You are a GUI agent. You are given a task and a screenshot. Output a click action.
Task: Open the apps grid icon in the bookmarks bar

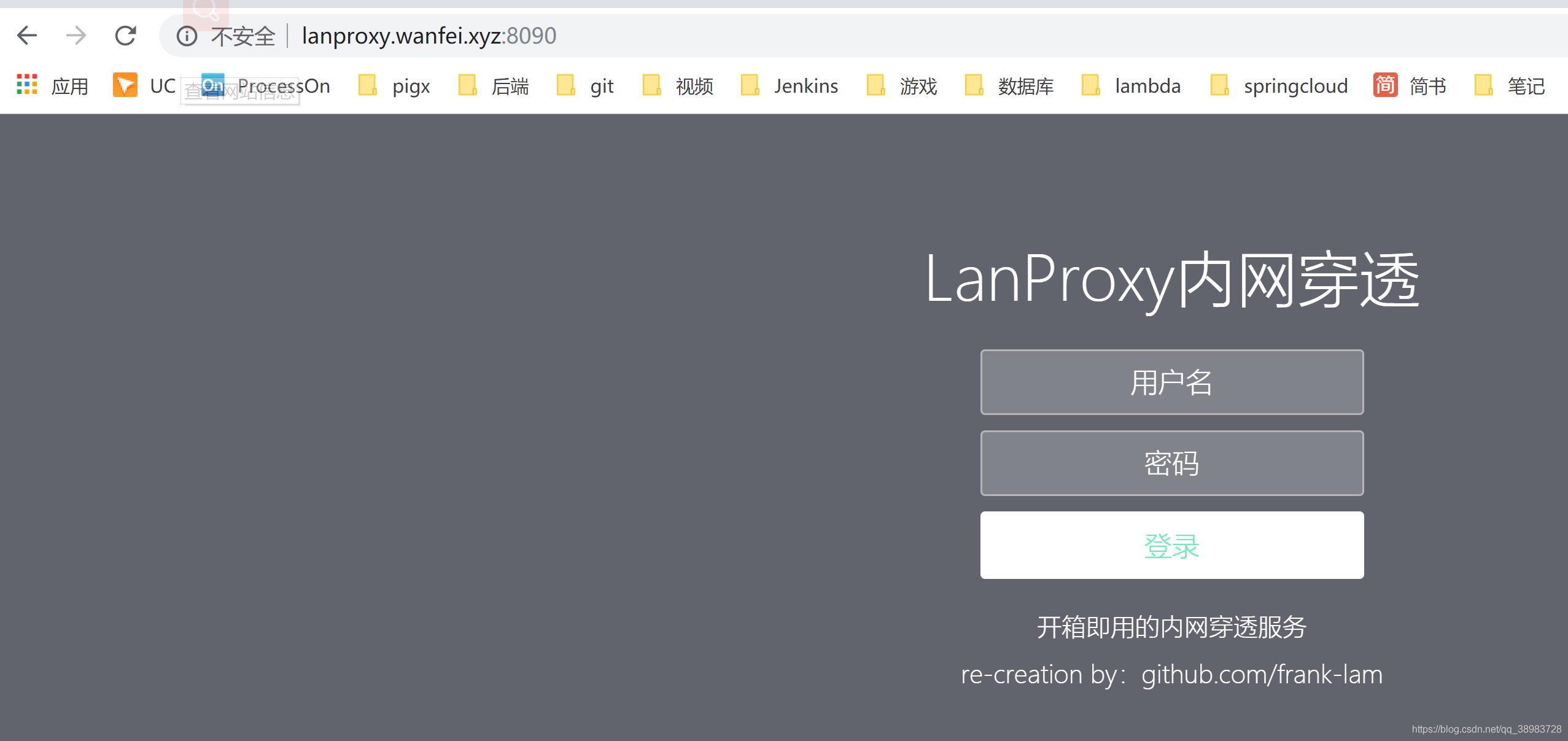(27, 85)
